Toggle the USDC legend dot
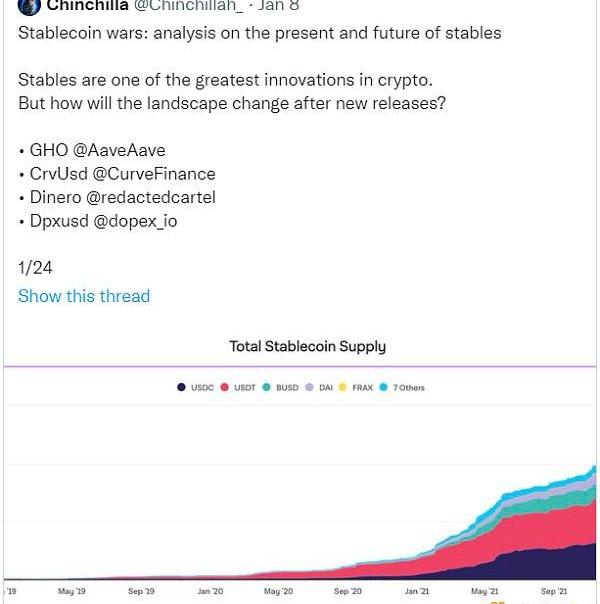 tap(181, 388)
